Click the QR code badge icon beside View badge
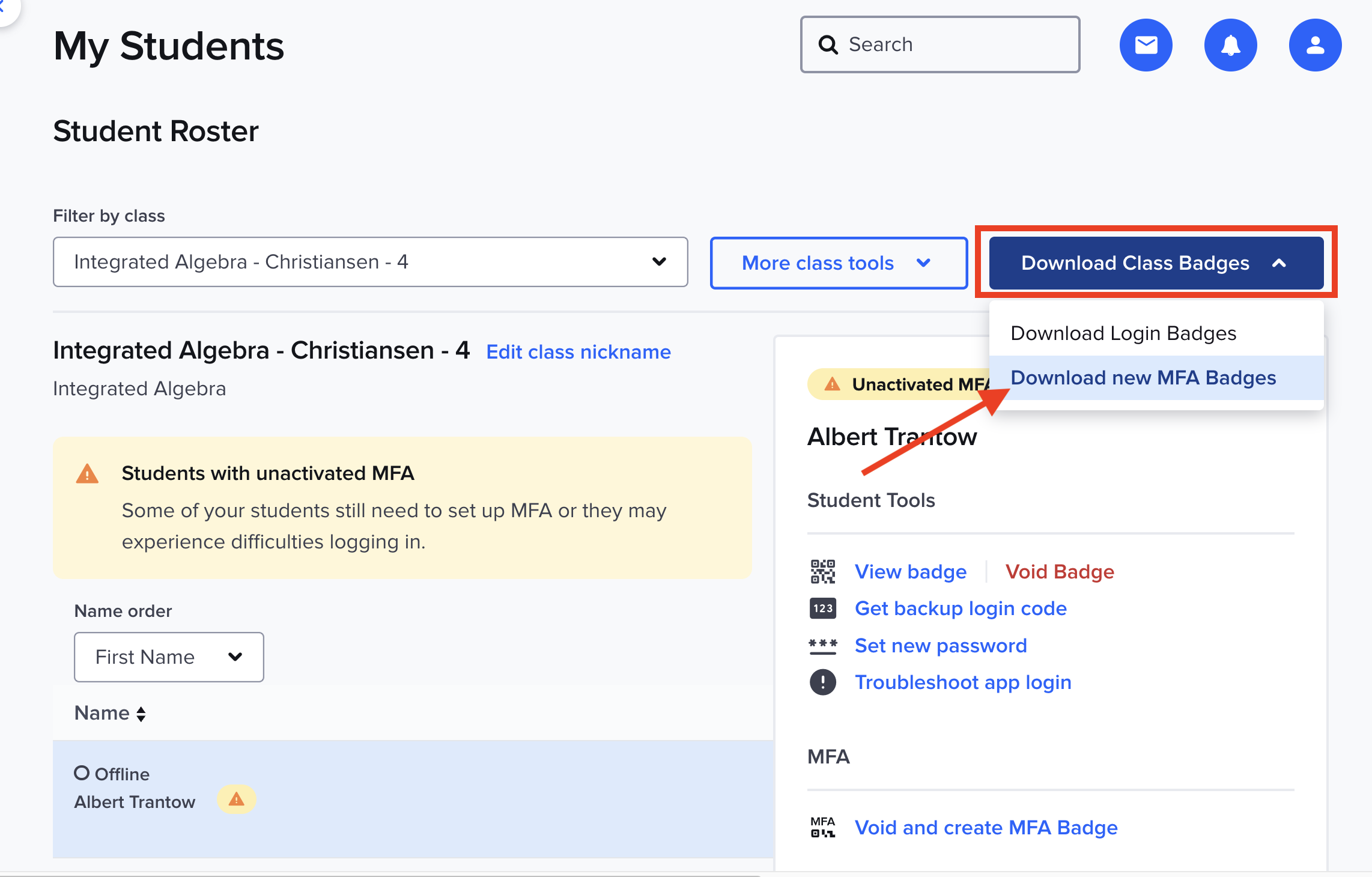This screenshot has width=1372, height=877. click(822, 571)
